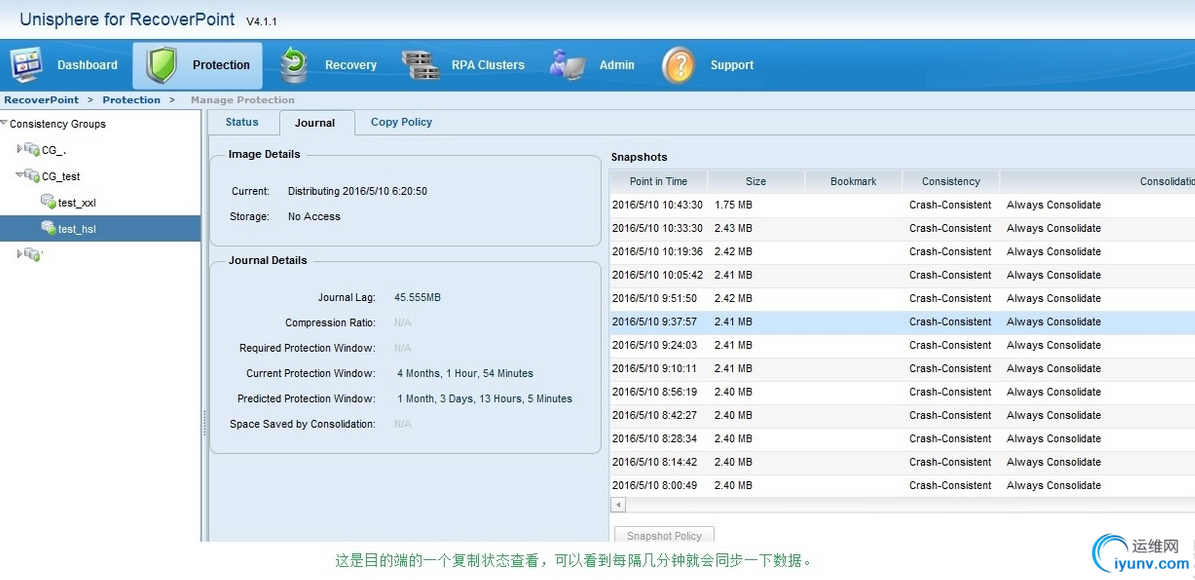
Task: Select test_xxl in the tree
Action: pyautogui.click(x=77, y=203)
